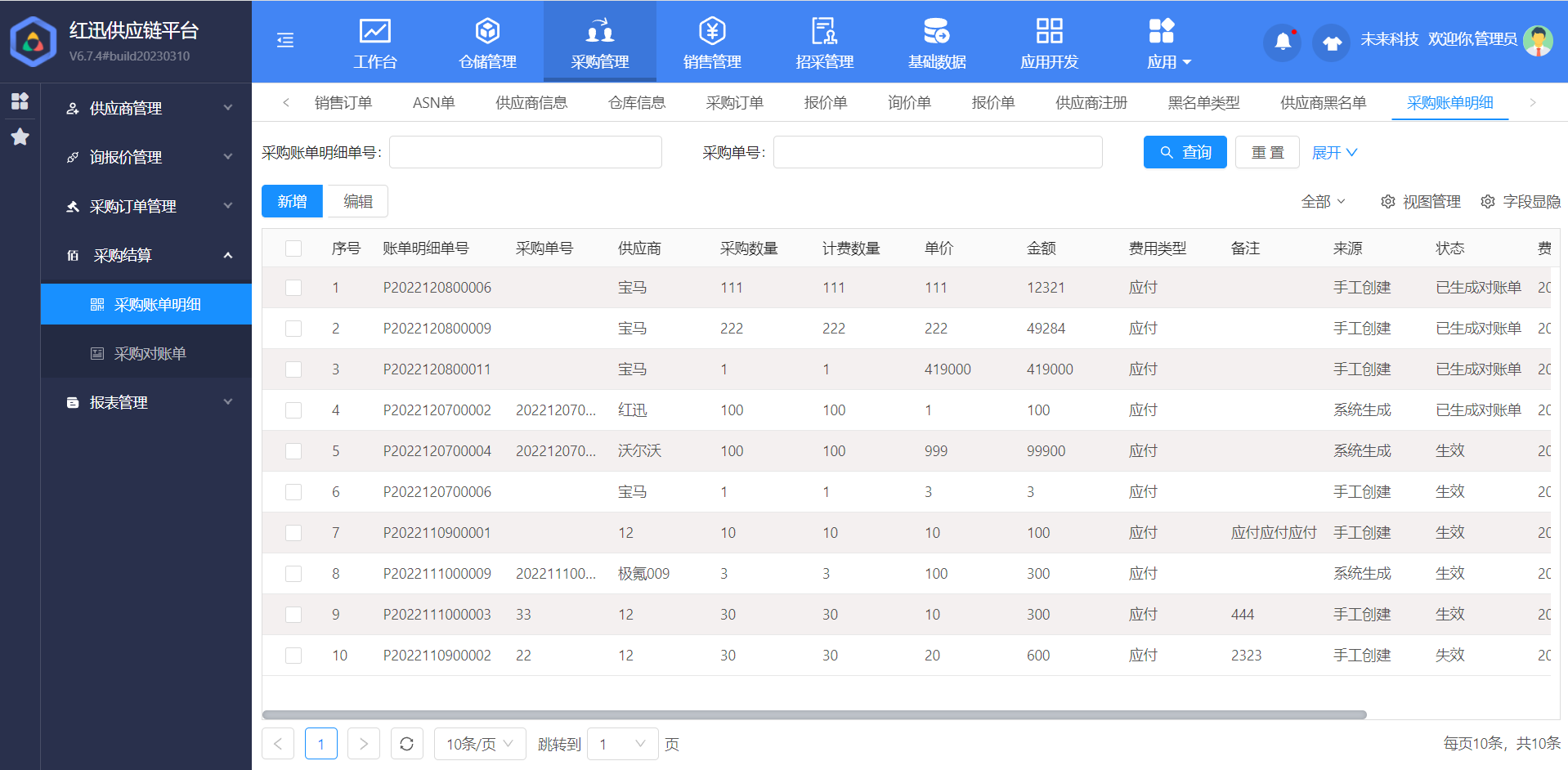This screenshot has height=770, width=1568.
Task: Click the 视图管理 gear icon
Action: pyautogui.click(x=1388, y=201)
